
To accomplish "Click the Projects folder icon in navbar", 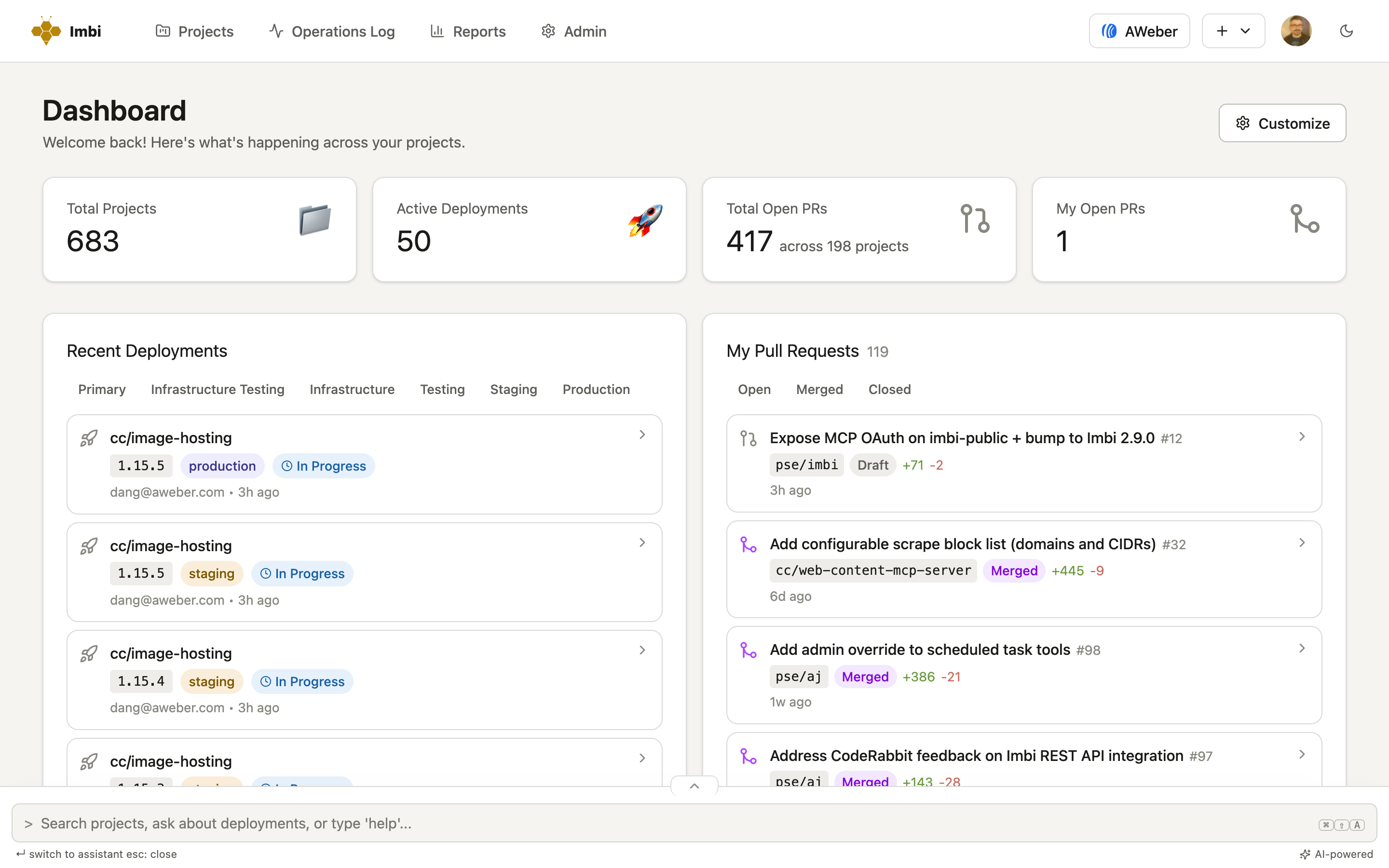I will click(x=163, y=31).
